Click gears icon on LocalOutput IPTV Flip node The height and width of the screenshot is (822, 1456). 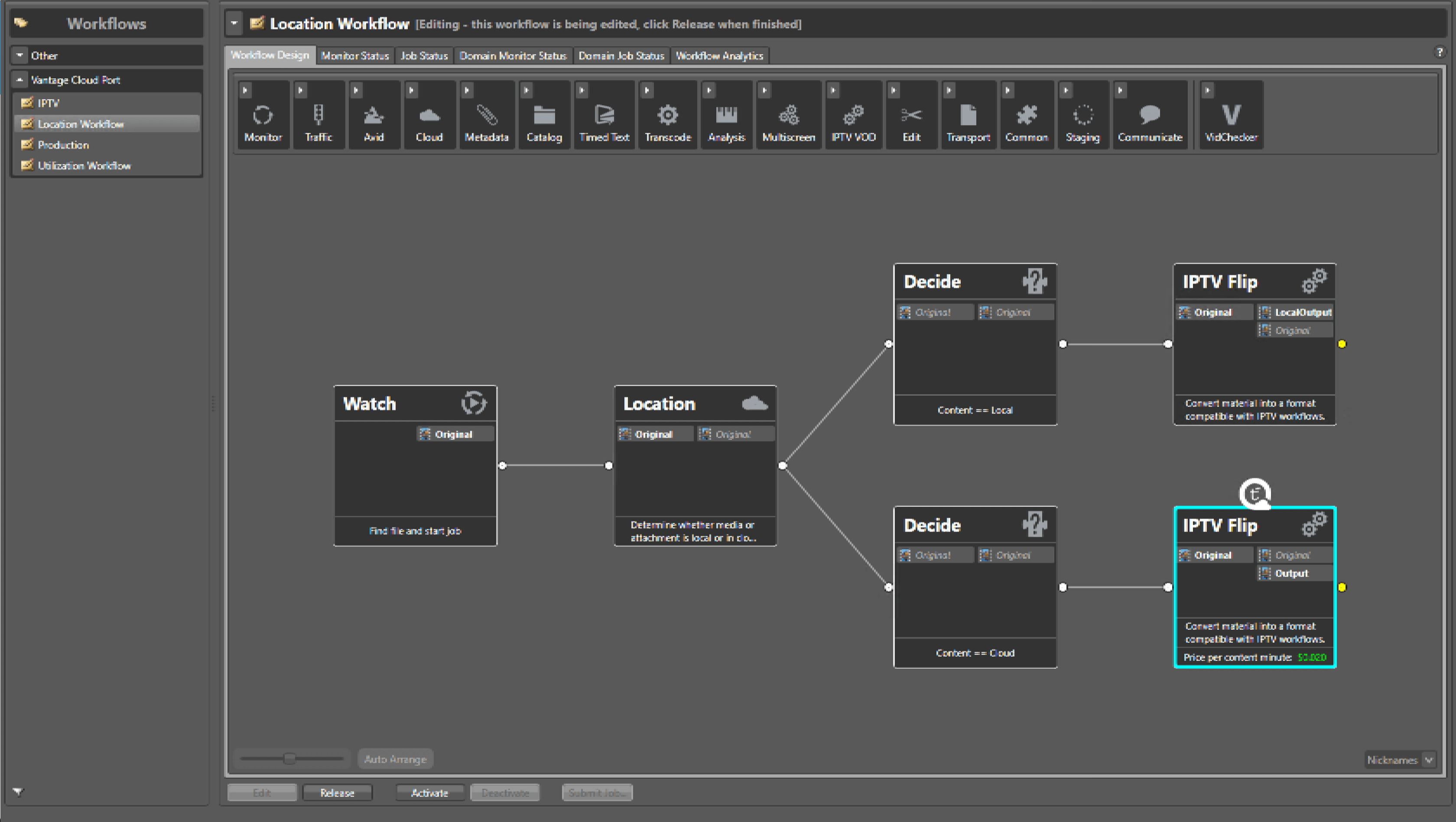[x=1314, y=281]
